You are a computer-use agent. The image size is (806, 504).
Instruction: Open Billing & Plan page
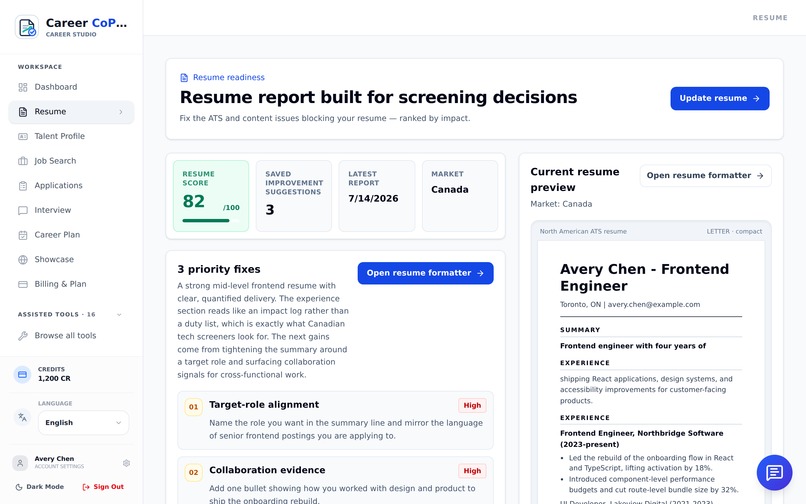click(71, 284)
